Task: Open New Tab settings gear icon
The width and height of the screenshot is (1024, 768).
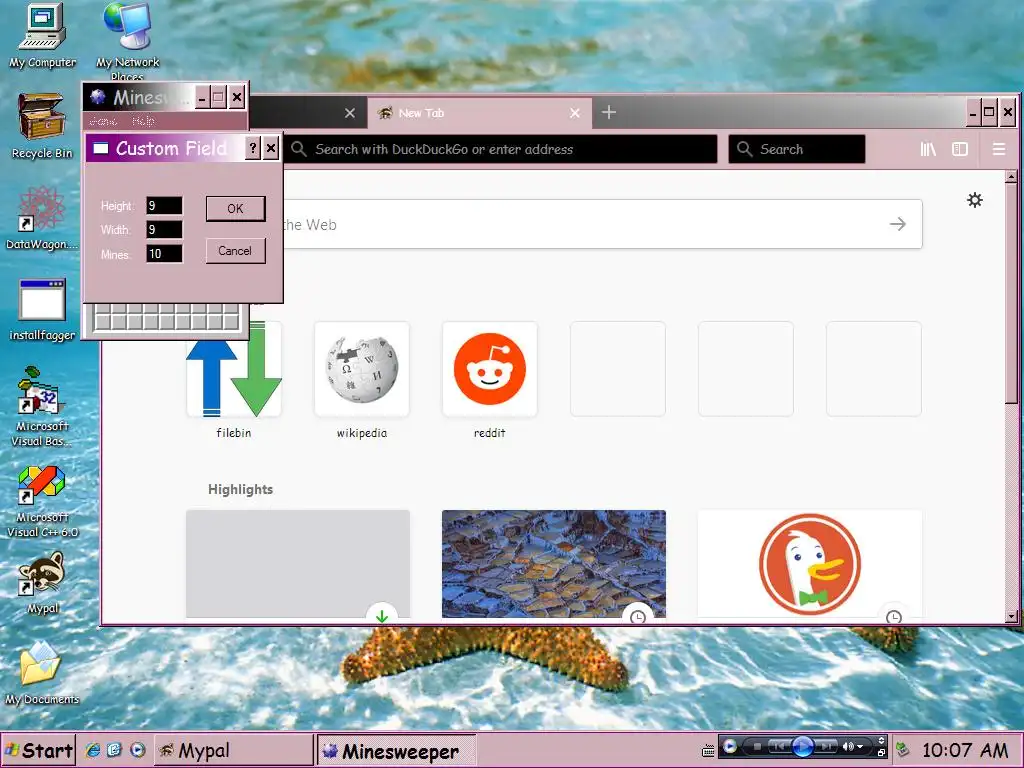Action: pos(974,200)
